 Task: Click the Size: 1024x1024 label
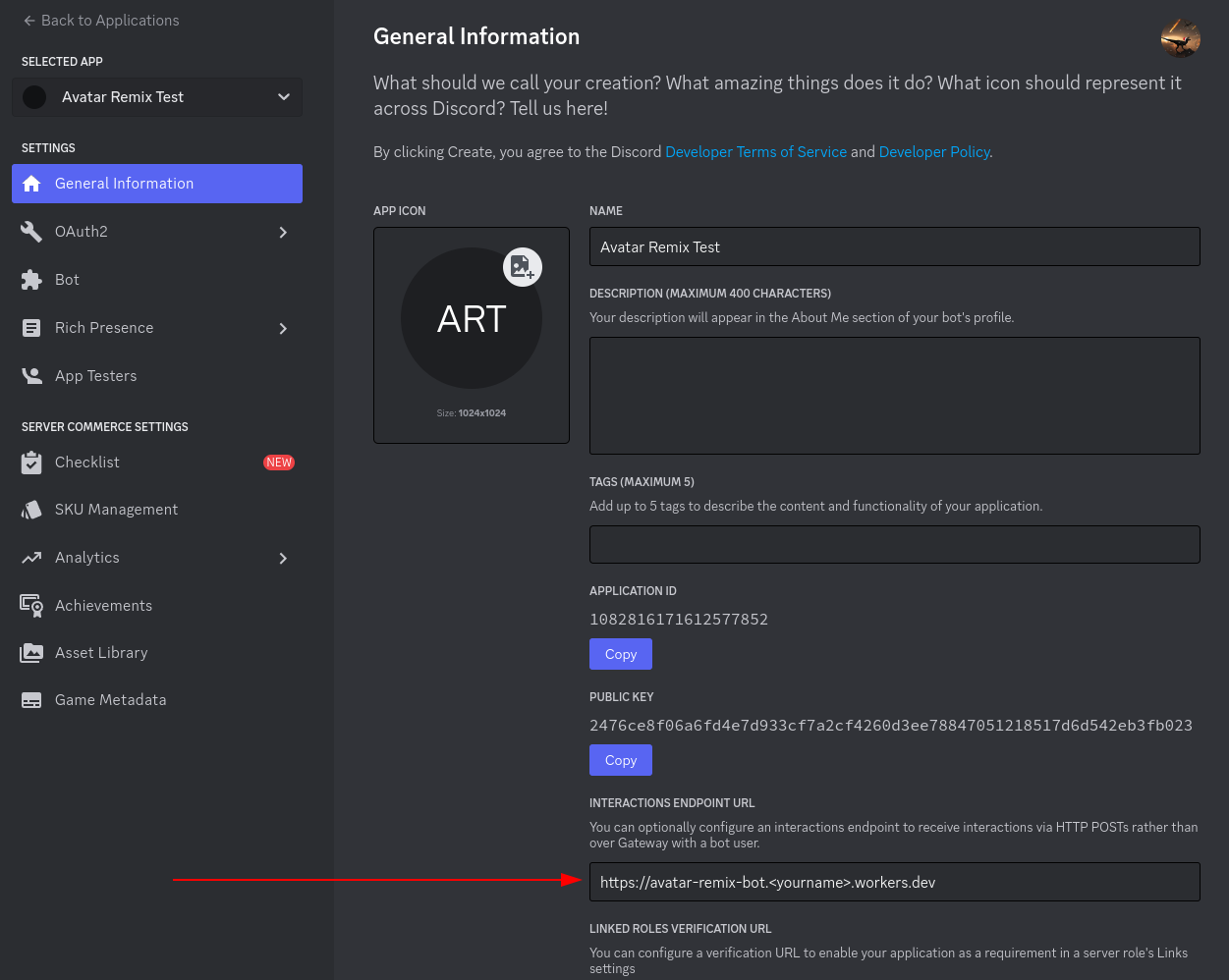(x=472, y=413)
